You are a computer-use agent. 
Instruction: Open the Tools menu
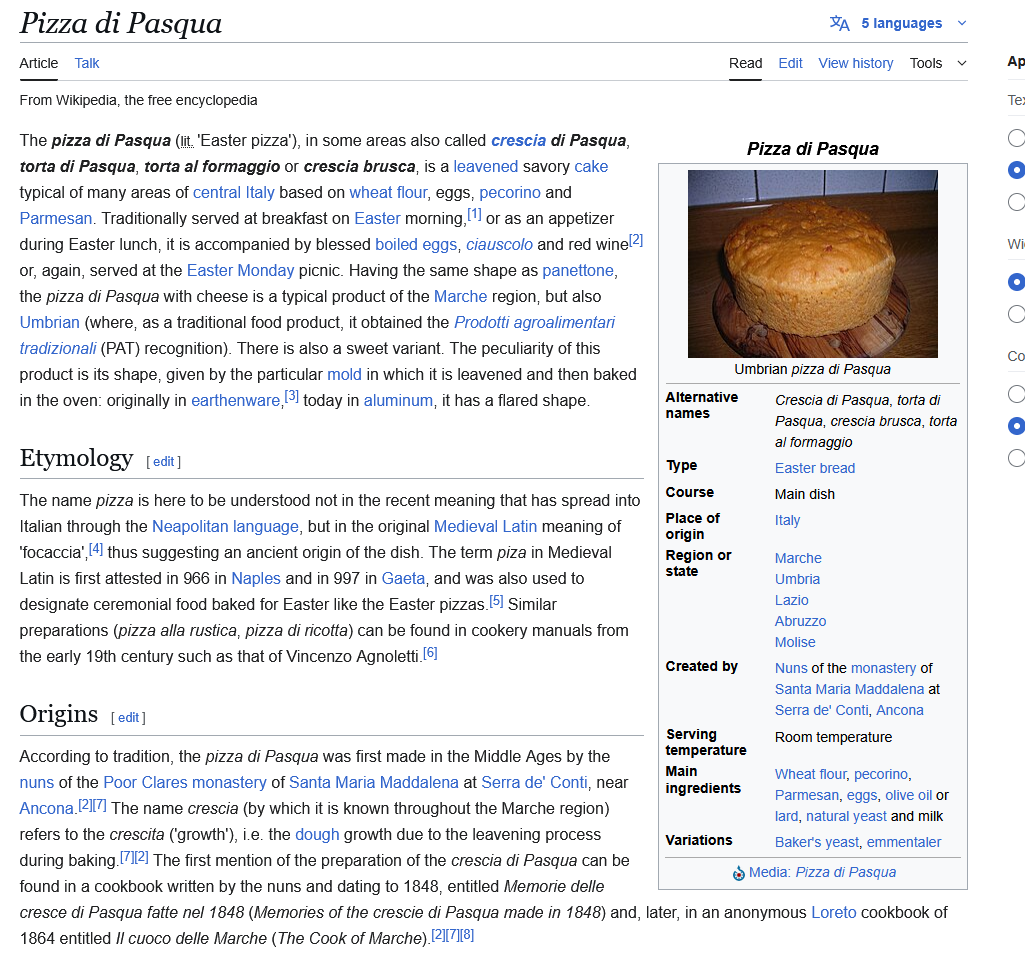(x=926, y=63)
